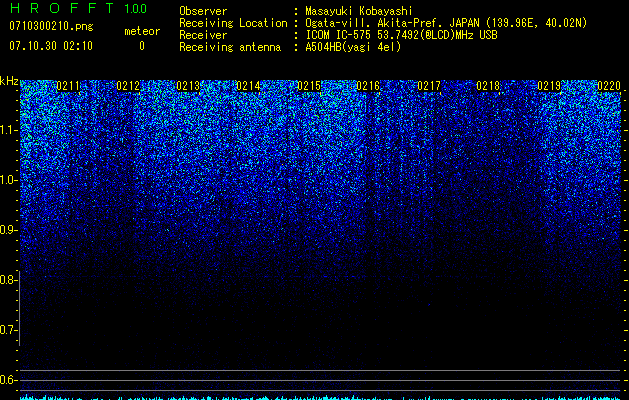Click the A504HB(yagi 4el) antenna text
The width and height of the screenshot is (629, 400).
tap(353, 47)
